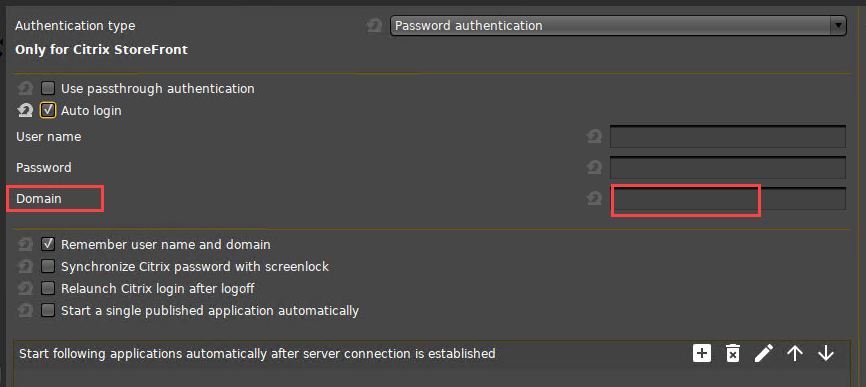Focus the Password input field

pyautogui.click(x=728, y=167)
